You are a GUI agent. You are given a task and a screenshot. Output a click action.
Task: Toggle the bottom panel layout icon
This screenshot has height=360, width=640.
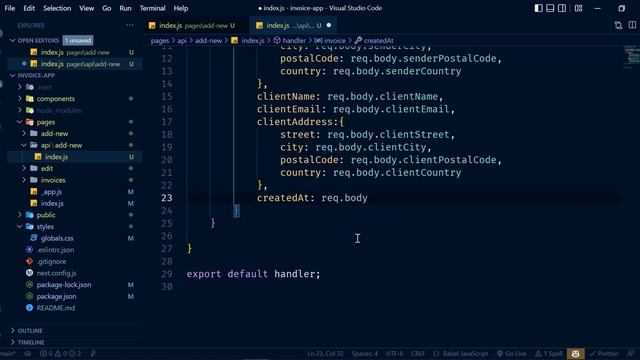click(550, 8)
